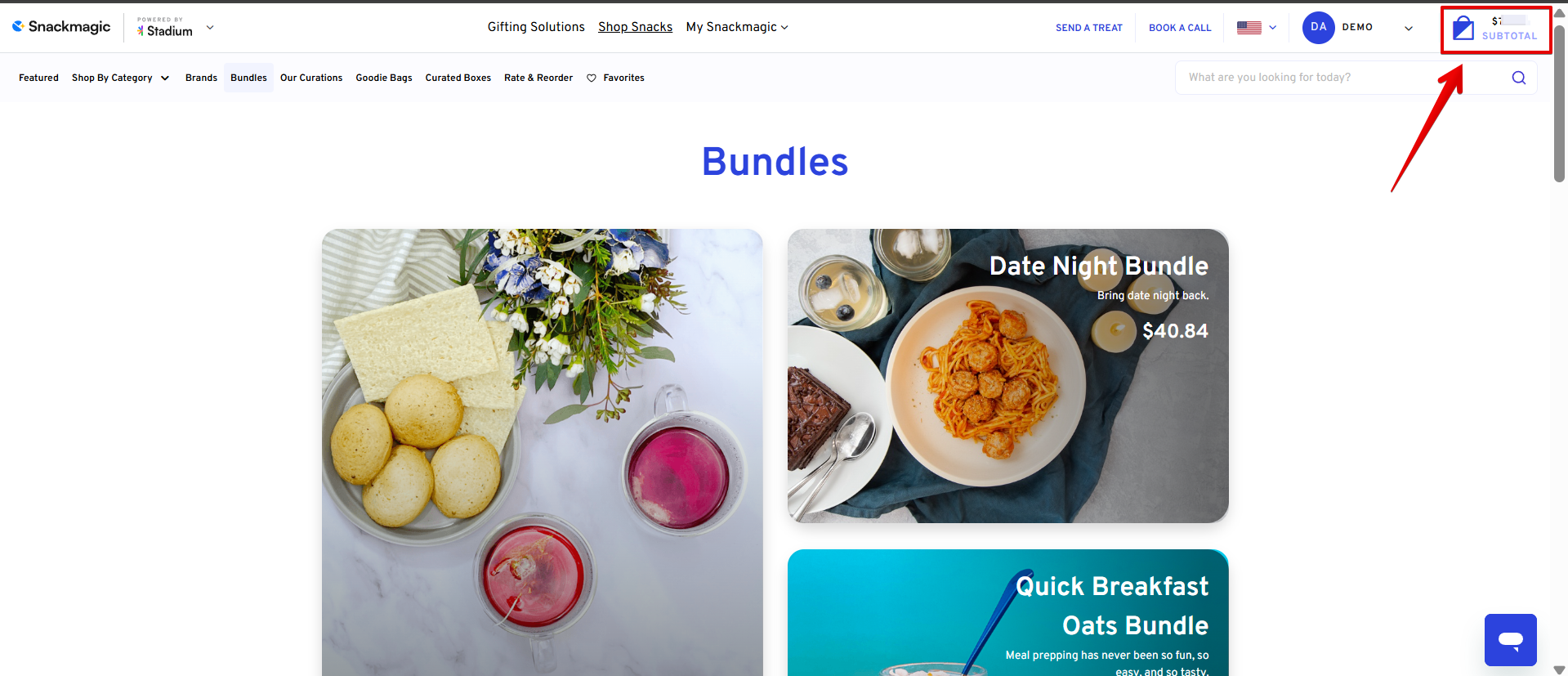The image size is (1568, 676).
Task: Click the BOOK A CALL link
Action: [x=1180, y=28]
